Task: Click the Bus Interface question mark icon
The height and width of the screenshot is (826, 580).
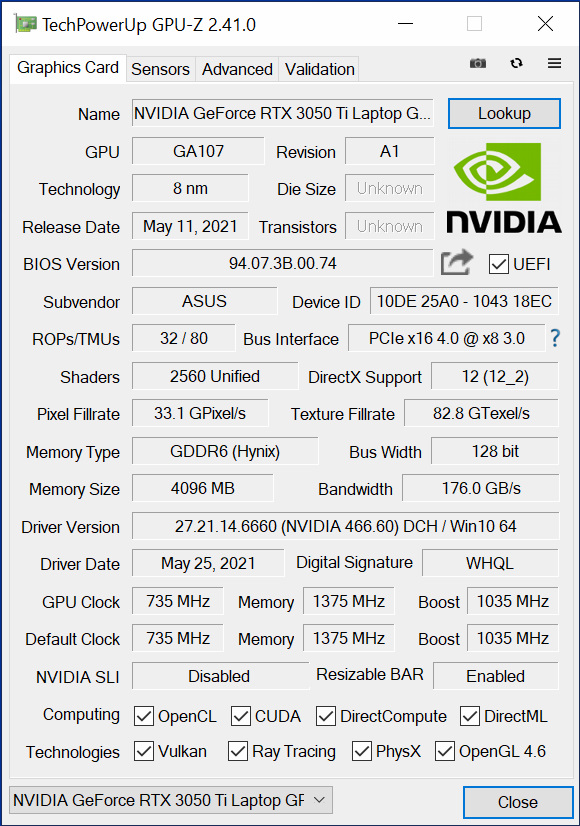Action: point(555,338)
